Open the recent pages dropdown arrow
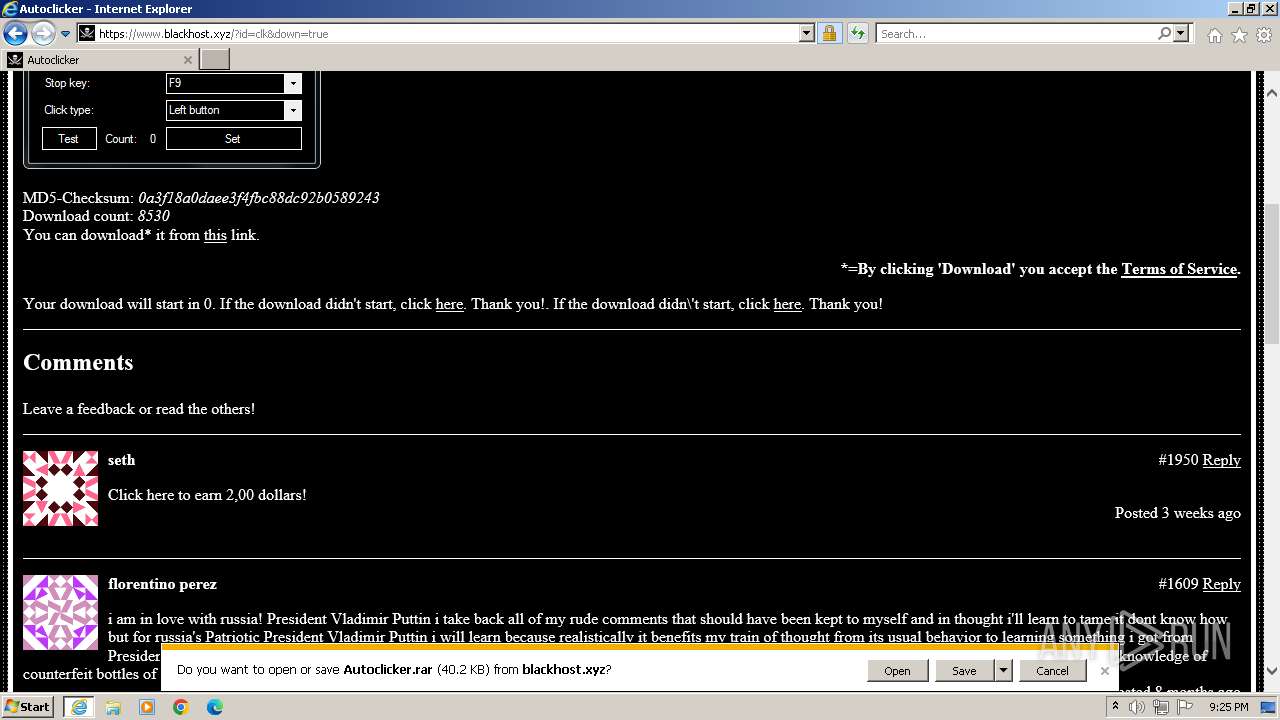This screenshot has height=720, width=1280. [x=66, y=34]
